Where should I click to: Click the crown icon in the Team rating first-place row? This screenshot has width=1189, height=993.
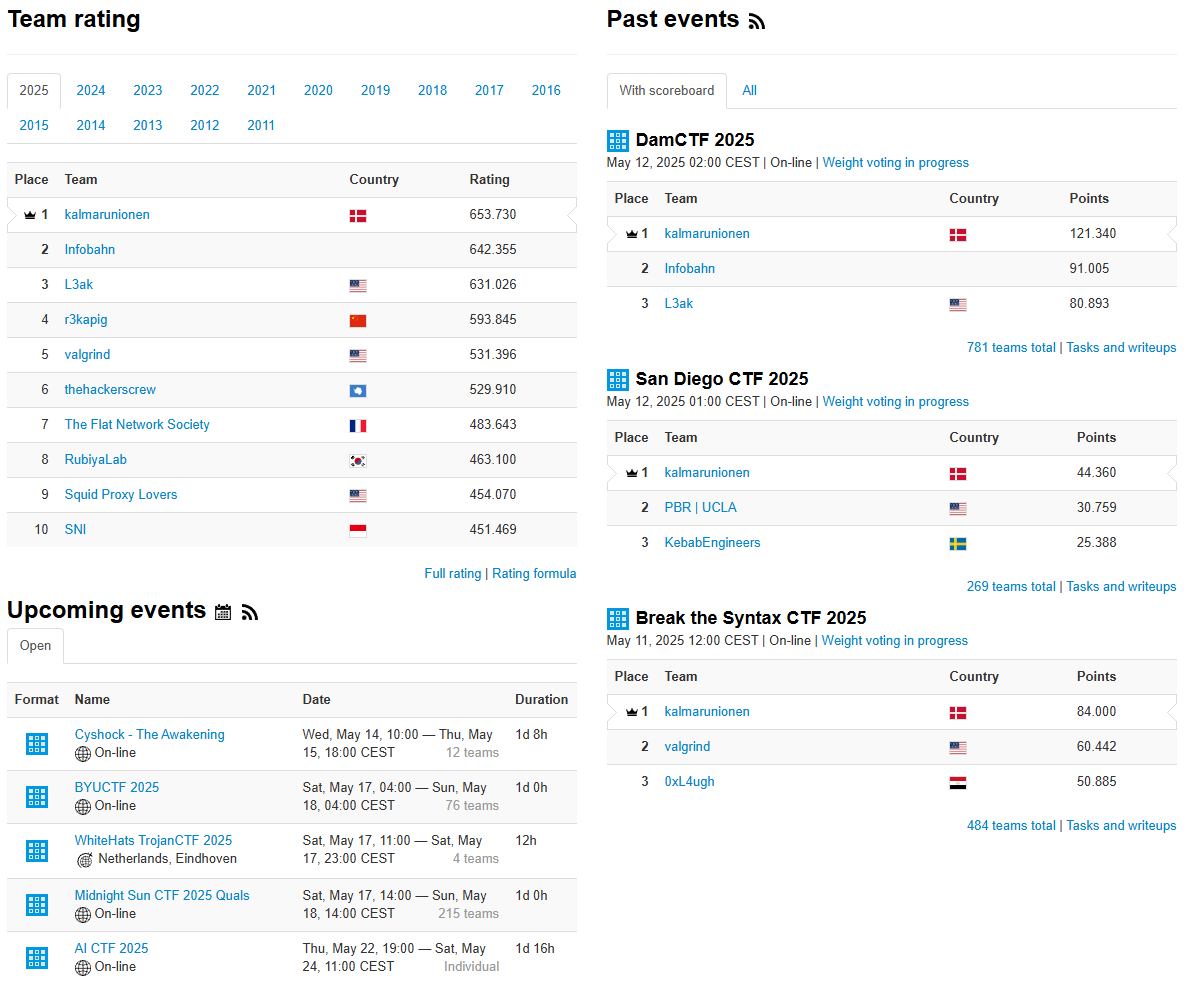click(x=30, y=215)
